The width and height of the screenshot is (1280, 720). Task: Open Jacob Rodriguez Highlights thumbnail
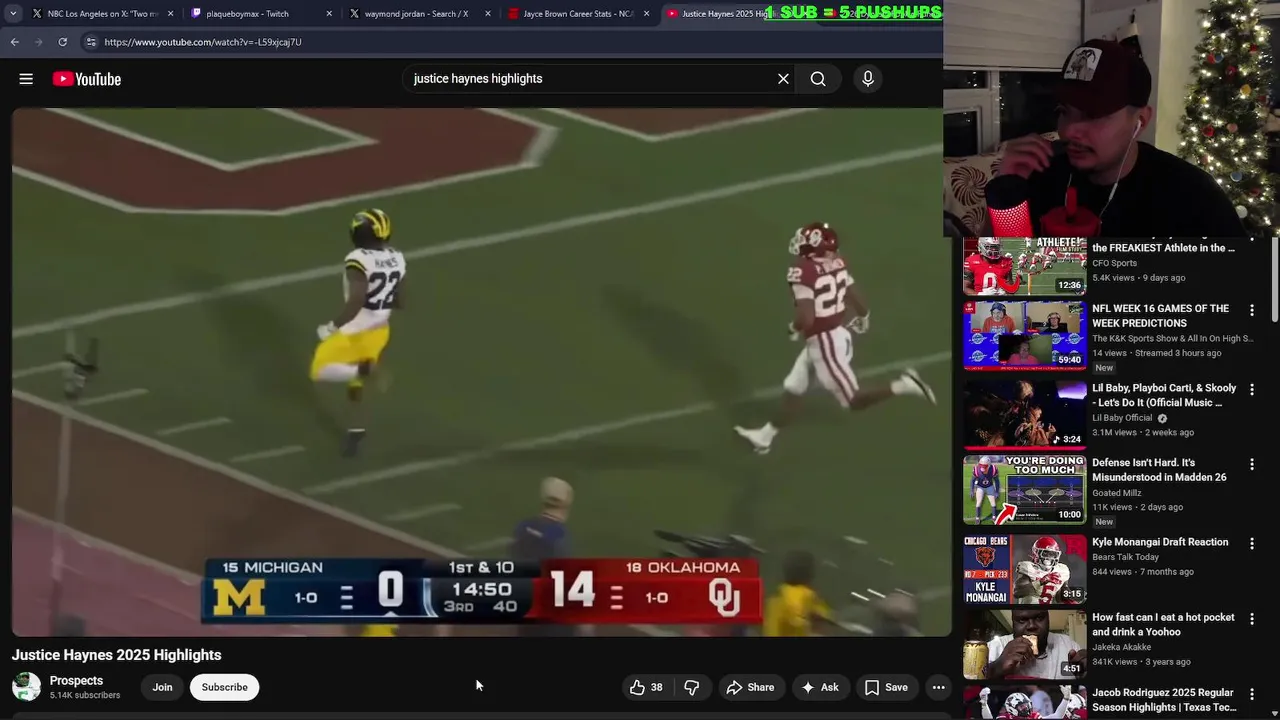click(x=1024, y=703)
